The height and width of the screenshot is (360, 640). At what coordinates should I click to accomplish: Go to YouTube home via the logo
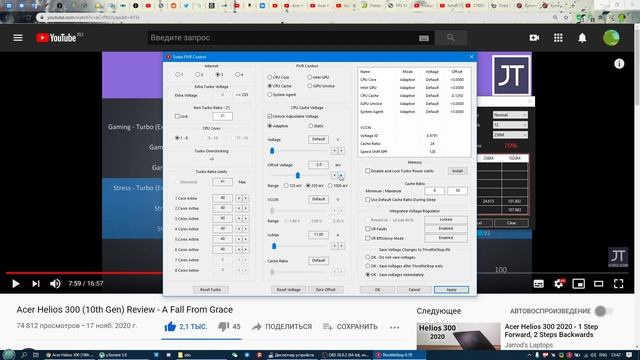(56, 38)
